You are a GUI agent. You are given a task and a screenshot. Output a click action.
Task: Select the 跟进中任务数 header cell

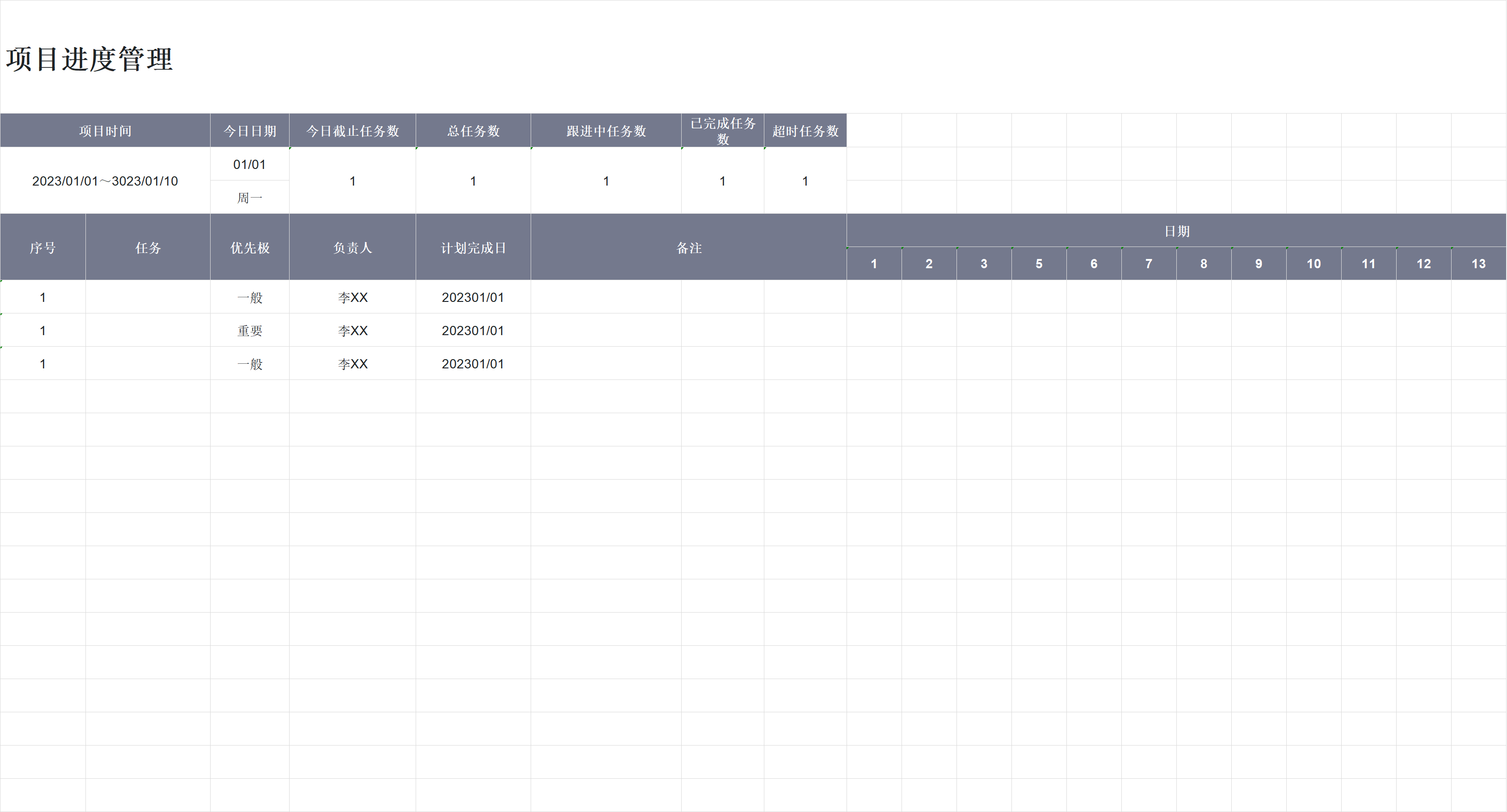pos(605,131)
